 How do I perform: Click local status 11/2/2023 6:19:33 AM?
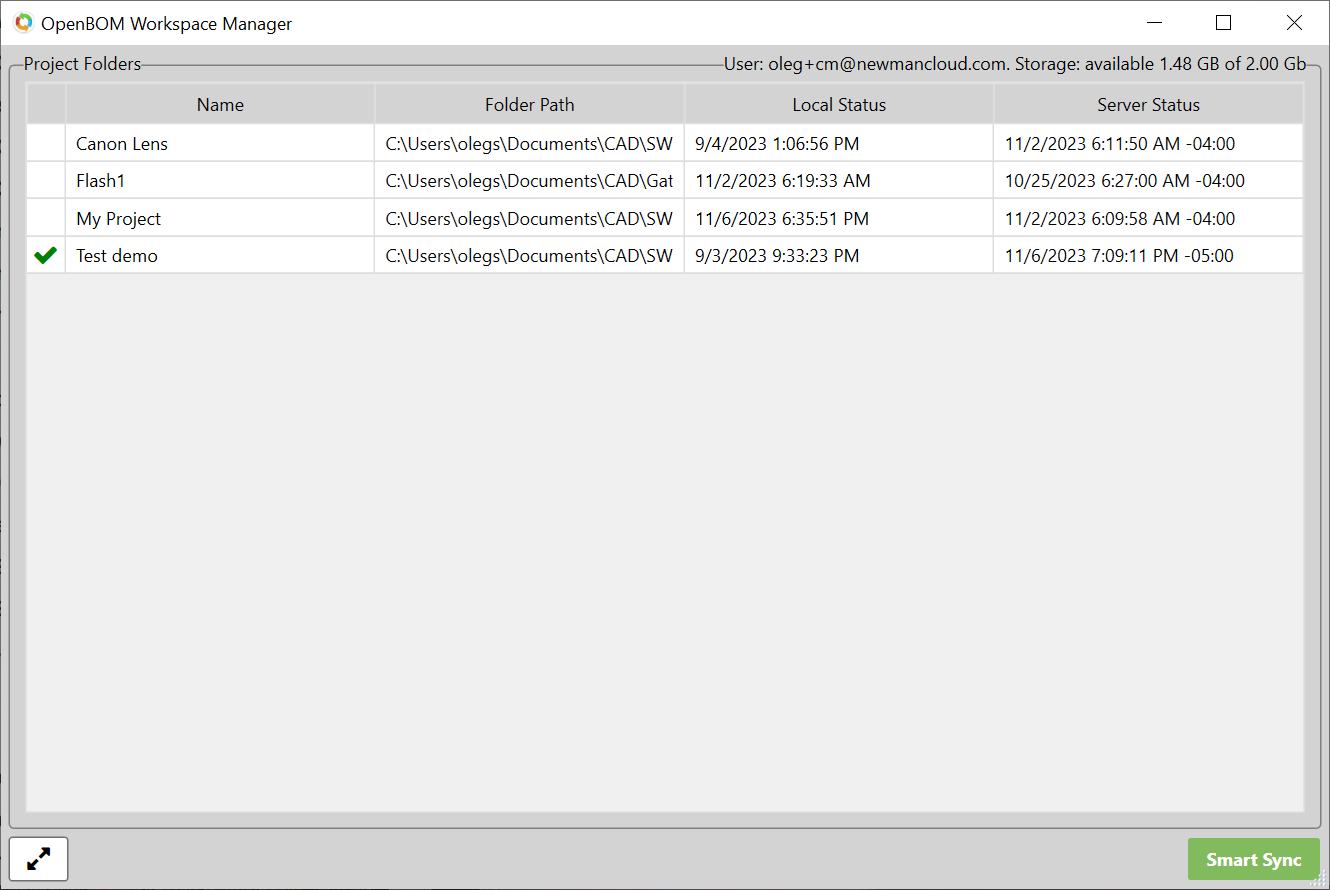783,181
